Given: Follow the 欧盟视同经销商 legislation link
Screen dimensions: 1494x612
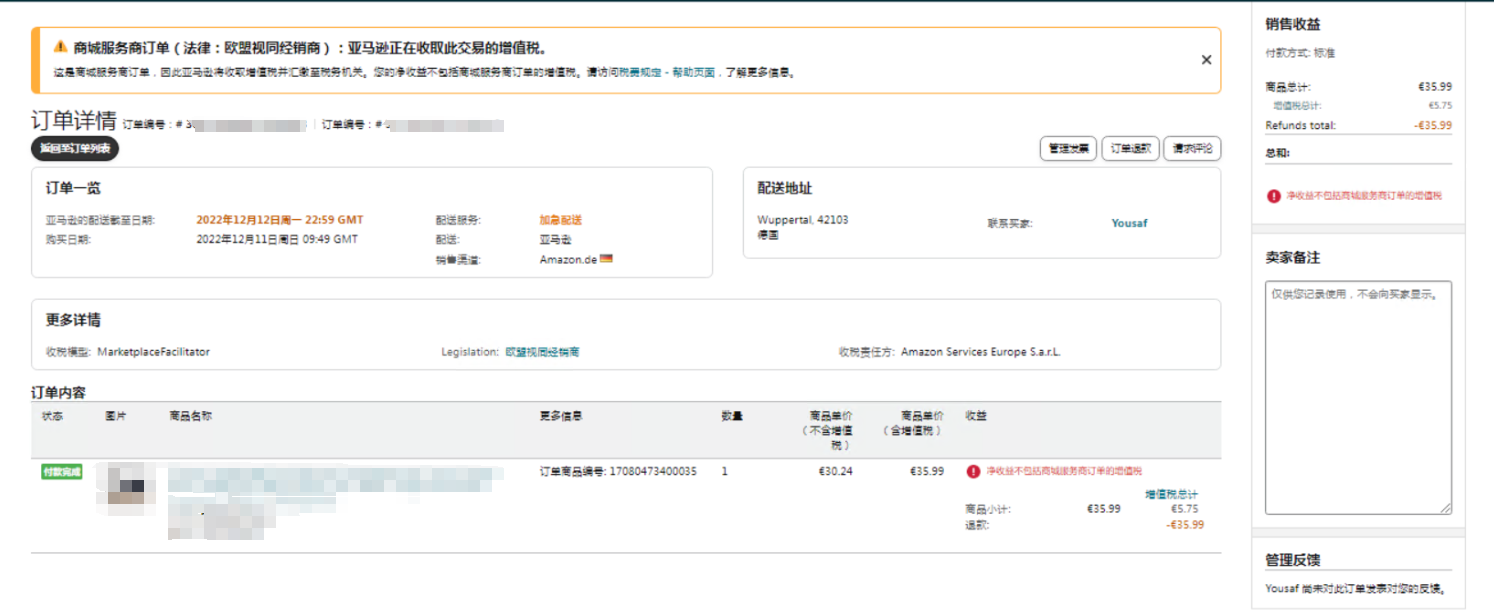Looking at the screenshot, I should 542,352.
